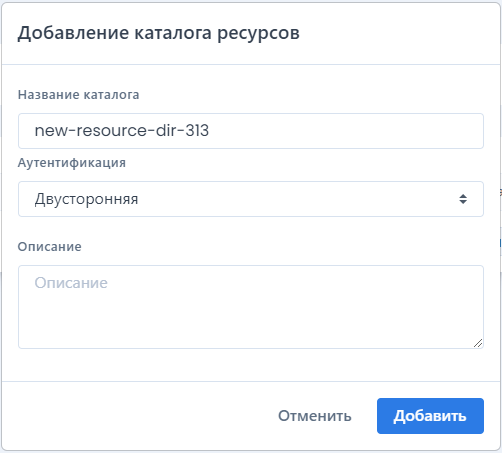Focus the Описание textarea
The height and width of the screenshot is (453, 502).
251,307
